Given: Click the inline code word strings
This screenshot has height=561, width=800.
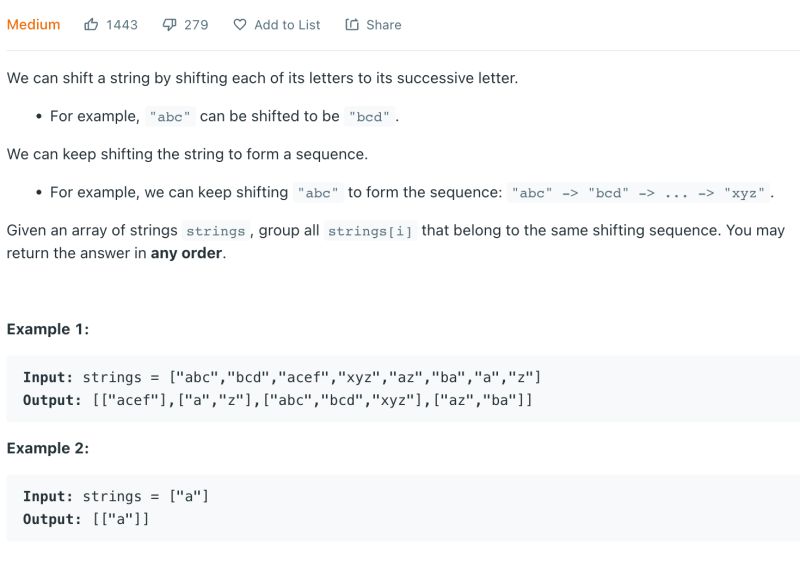Looking at the screenshot, I should [x=215, y=231].
